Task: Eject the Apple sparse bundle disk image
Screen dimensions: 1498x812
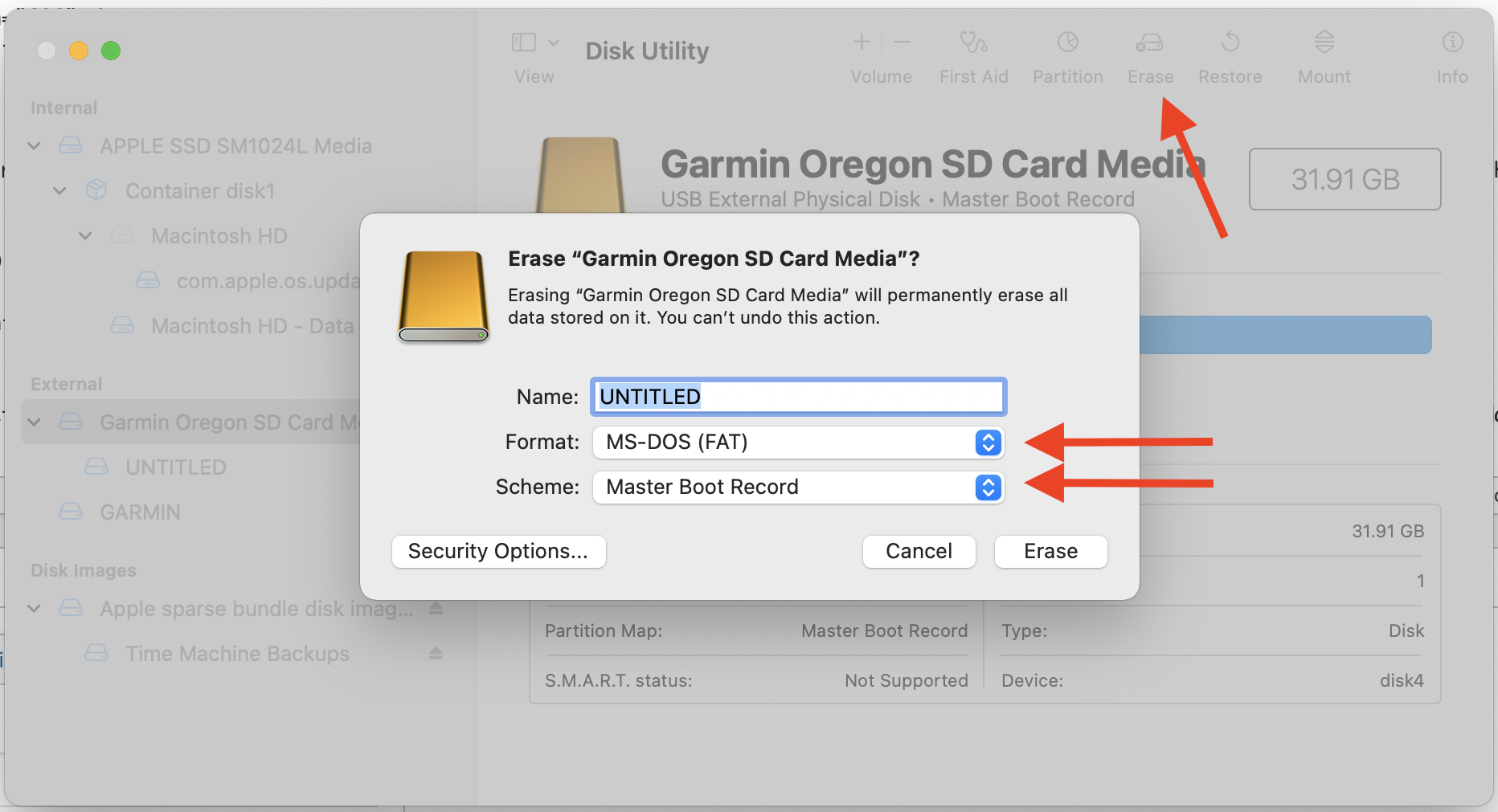Action: click(436, 608)
